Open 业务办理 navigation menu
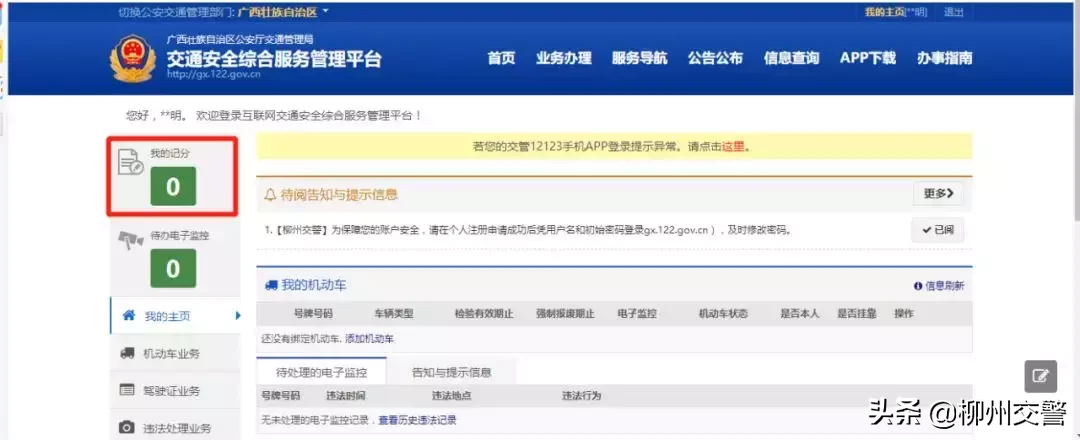The height and width of the screenshot is (440, 1080). click(563, 59)
